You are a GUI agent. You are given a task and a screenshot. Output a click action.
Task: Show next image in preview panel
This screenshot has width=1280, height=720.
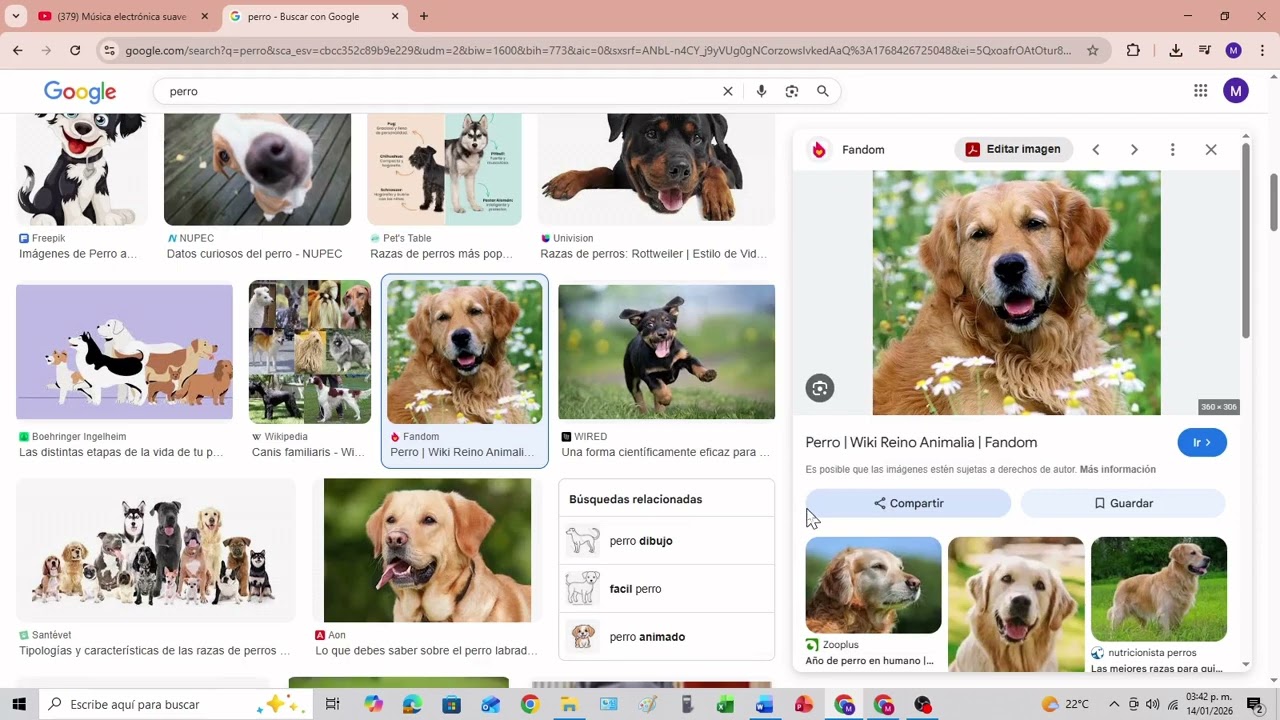(1134, 150)
